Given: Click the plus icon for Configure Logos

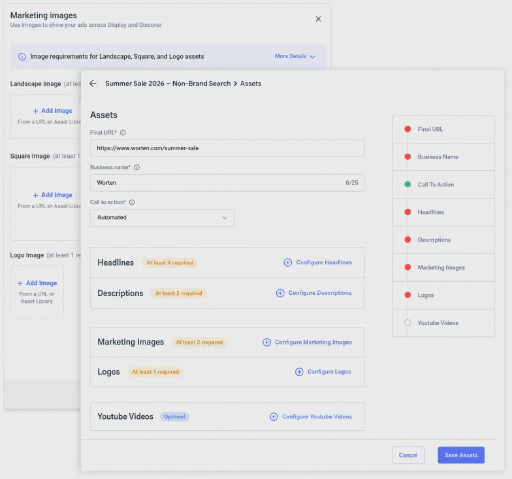Looking at the screenshot, I should coord(299,372).
